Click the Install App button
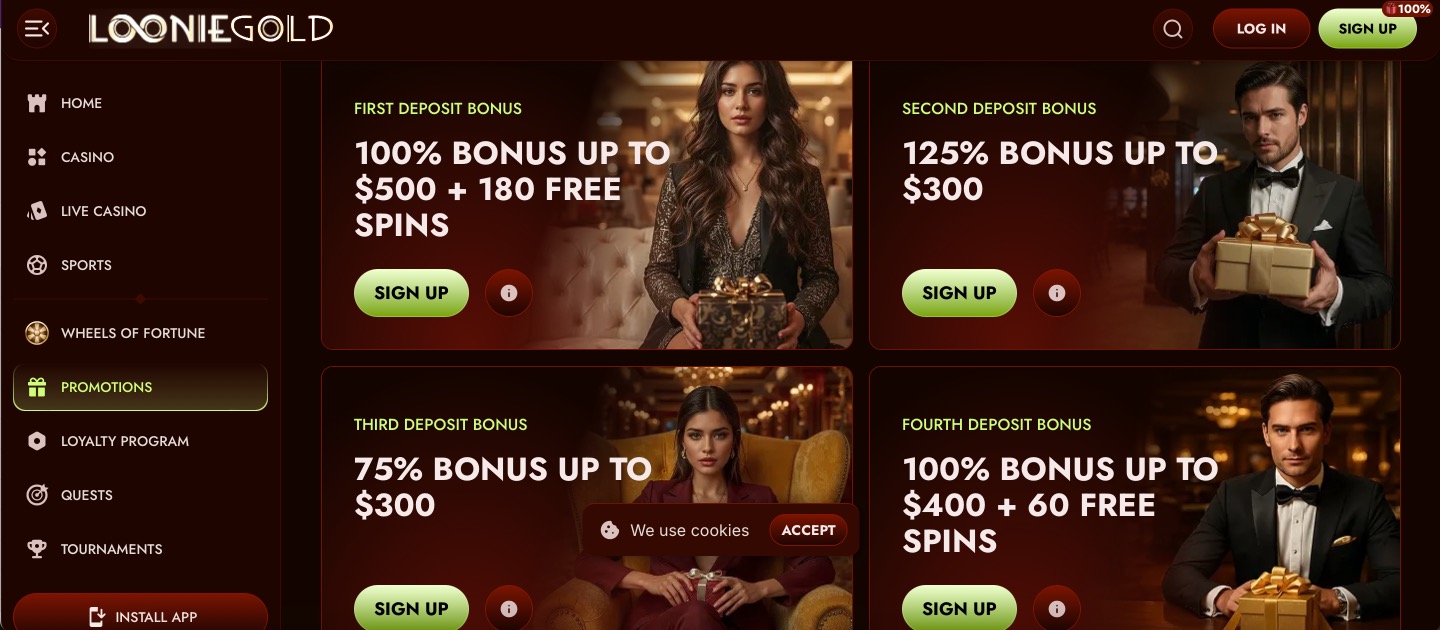This screenshot has width=1440, height=630. click(x=140, y=614)
